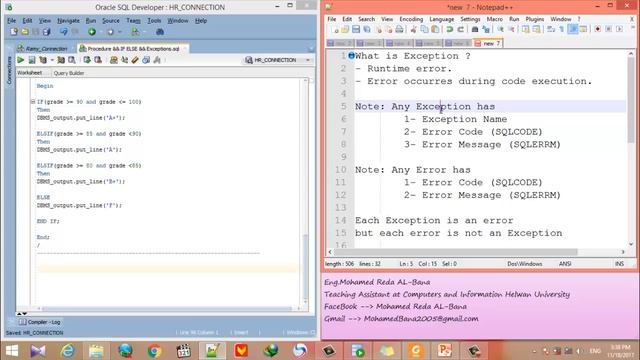Click the Commit icon in worksheet toolbar
The height and width of the screenshot is (360, 640).
87,60
